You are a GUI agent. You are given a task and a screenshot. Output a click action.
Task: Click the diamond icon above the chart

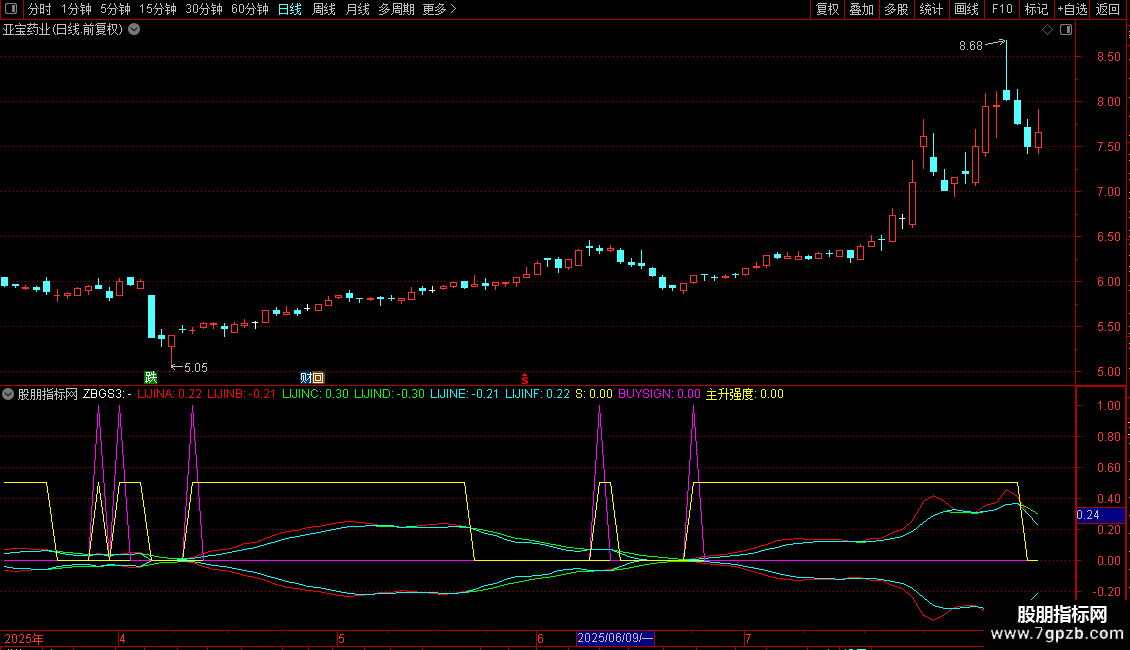tap(1048, 30)
